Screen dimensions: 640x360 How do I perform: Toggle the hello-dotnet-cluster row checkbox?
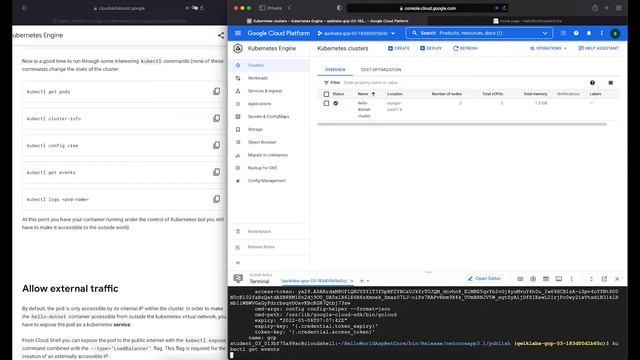tap(326, 103)
